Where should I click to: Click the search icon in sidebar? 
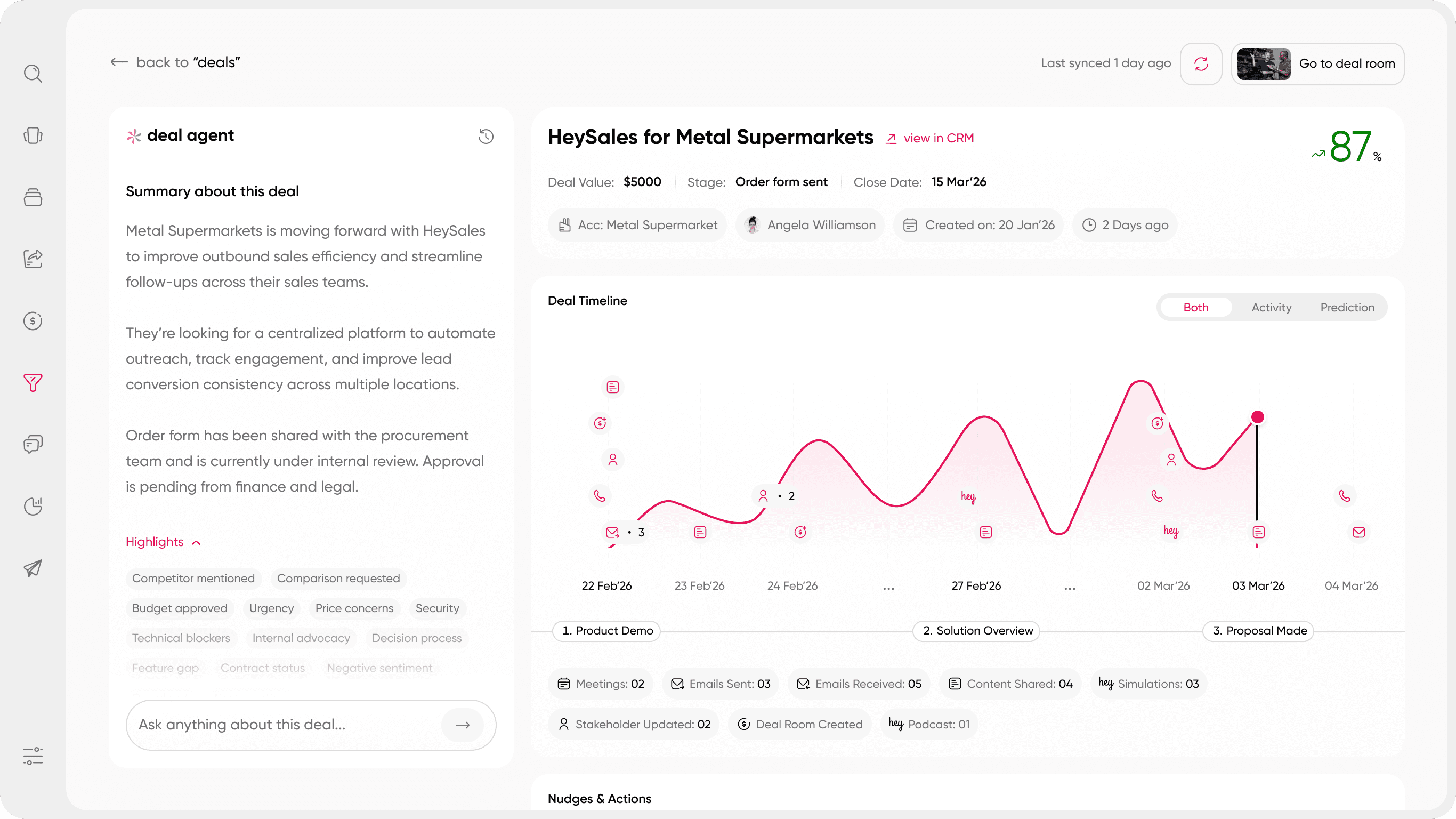coord(33,74)
